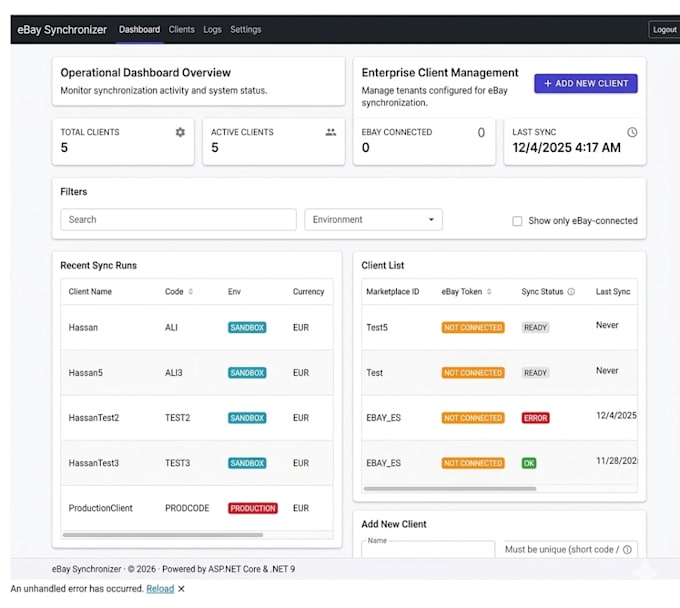The image size is (680, 608).
Task: Click the people icon in Active Clients card
Action: (x=330, y=132)
